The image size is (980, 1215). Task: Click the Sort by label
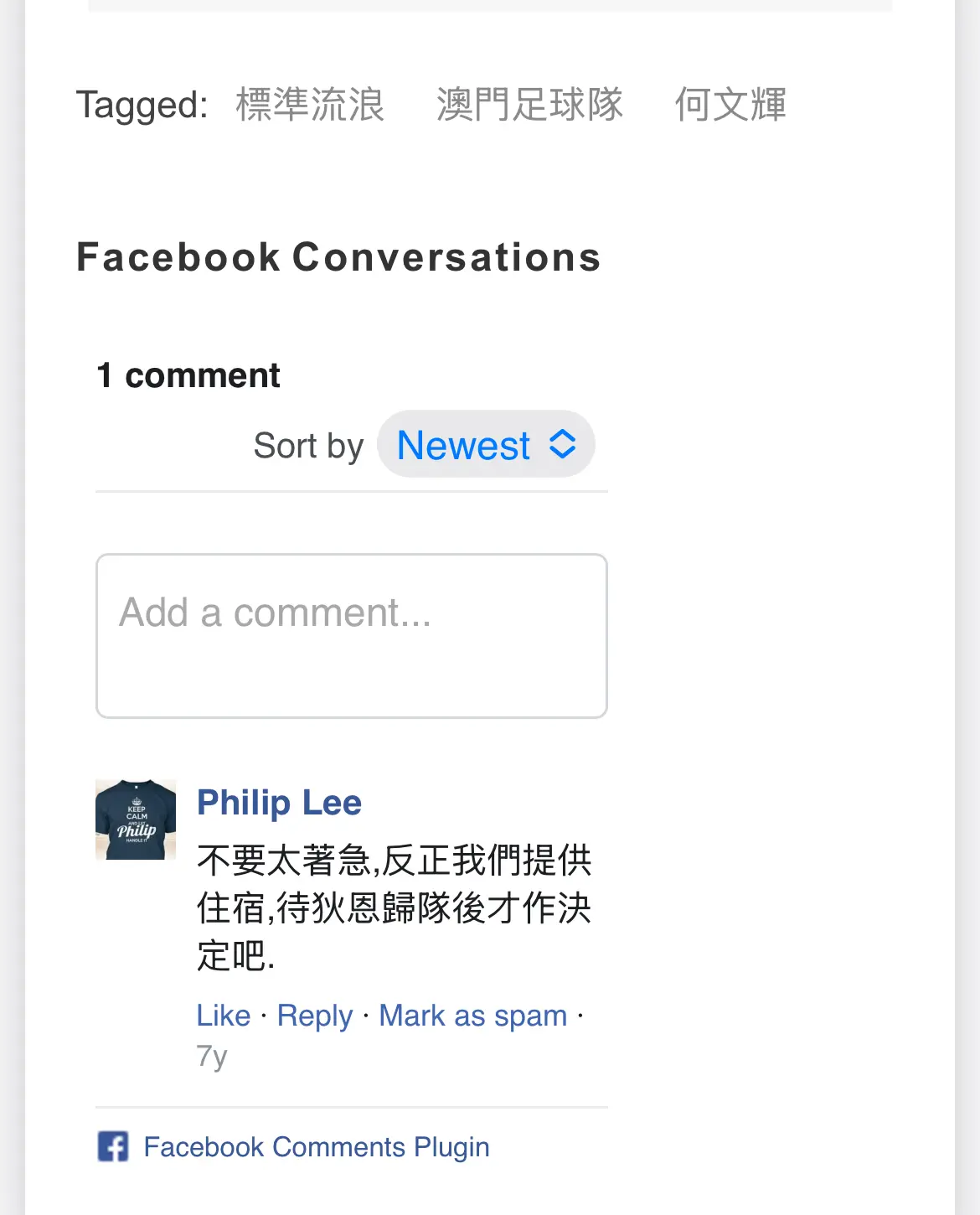(x=308, y=446)
